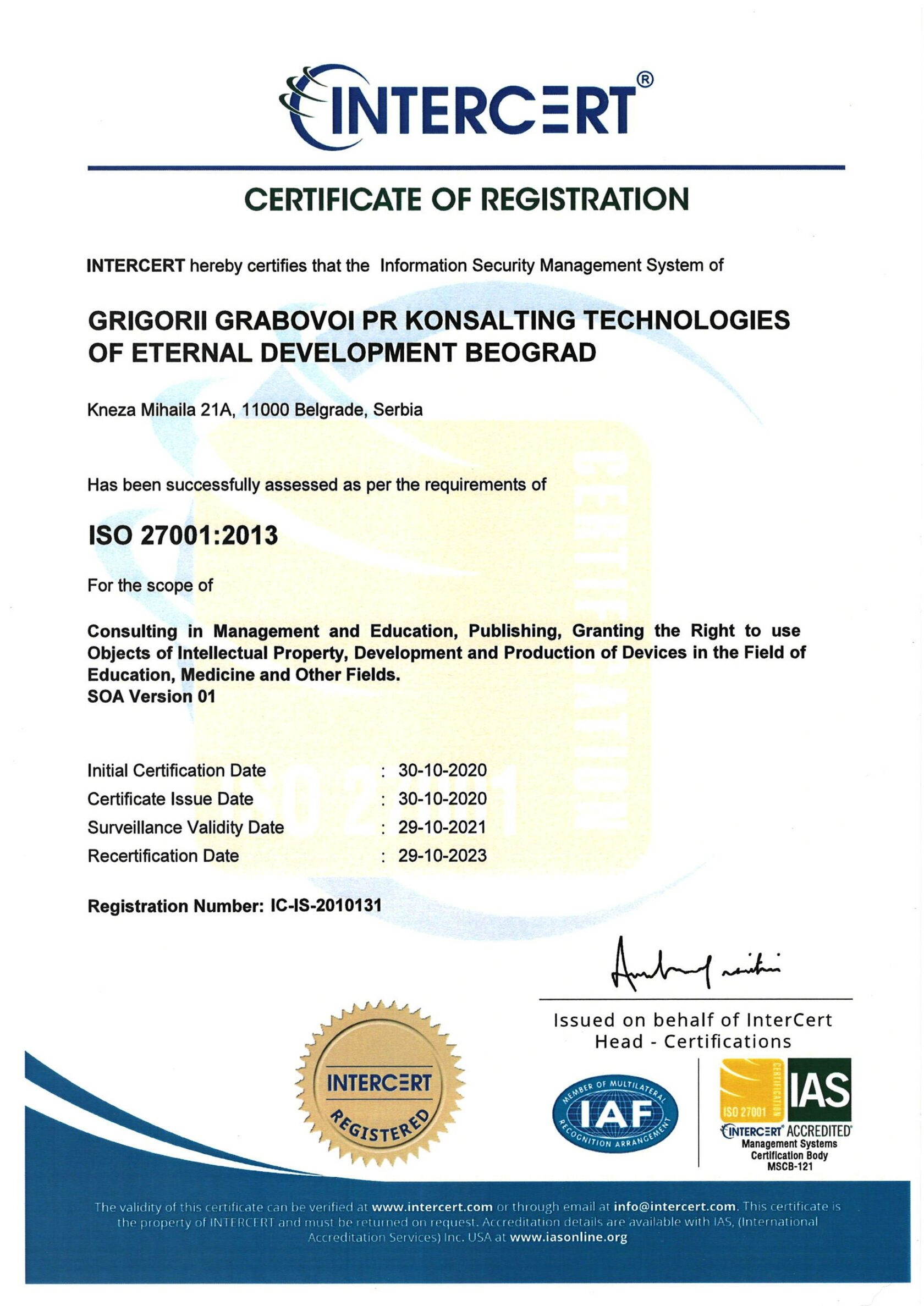Click the 'Consulting in Management and Education' scope line

point(444,631)
